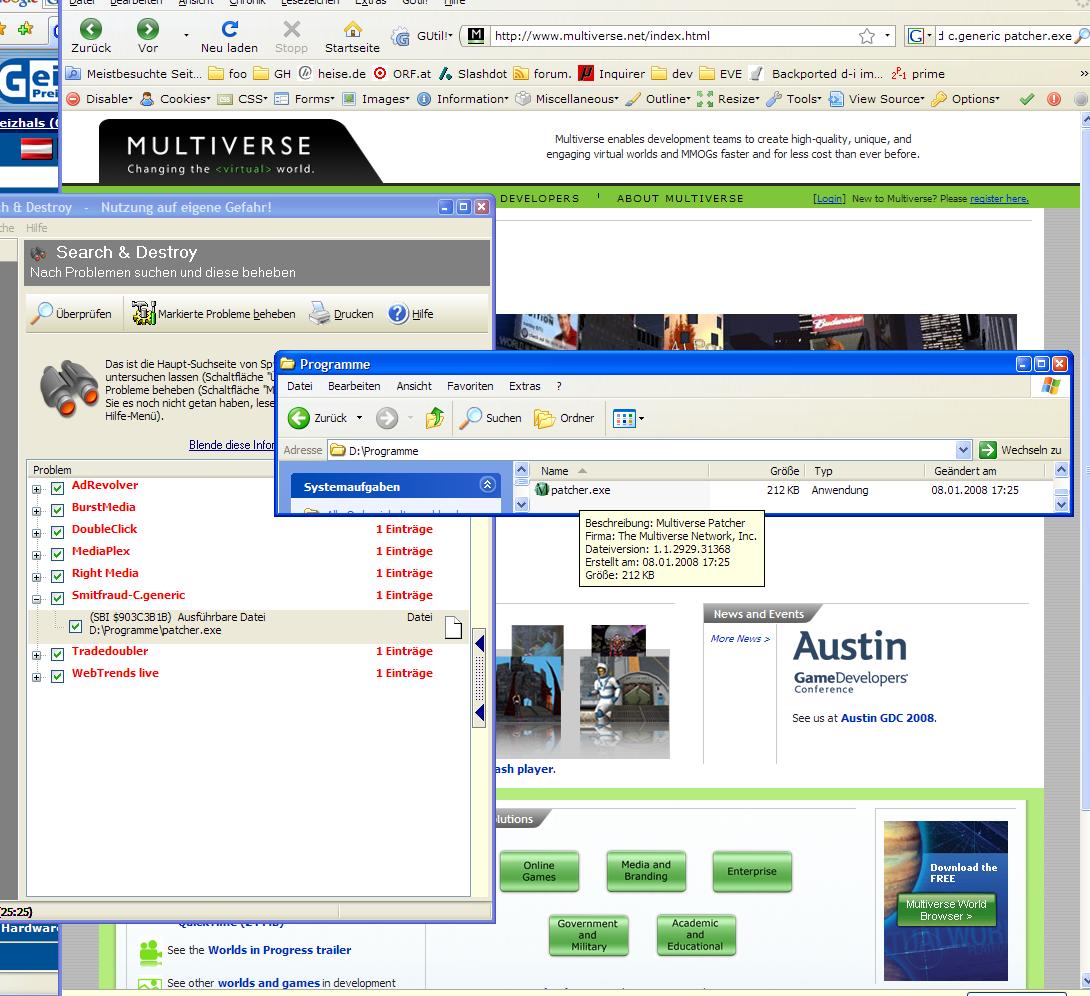Click Worlds in Progress trailer link

click(279, 950)
